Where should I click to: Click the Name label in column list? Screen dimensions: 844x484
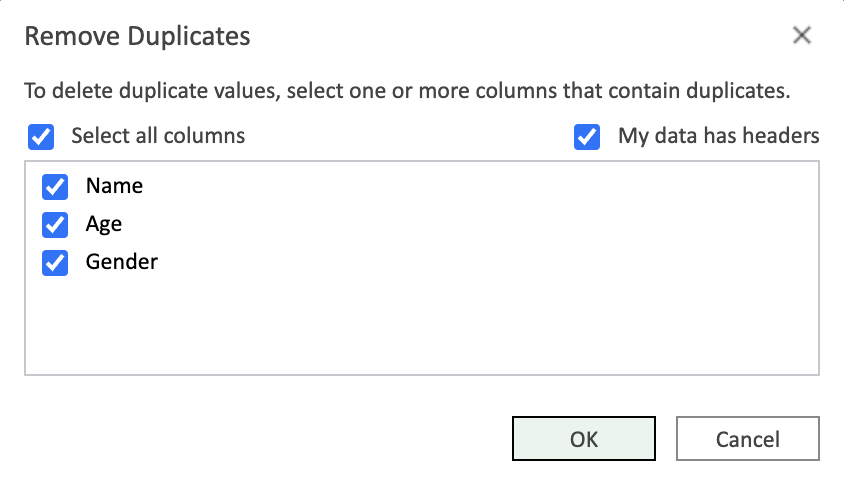point(114,186)
